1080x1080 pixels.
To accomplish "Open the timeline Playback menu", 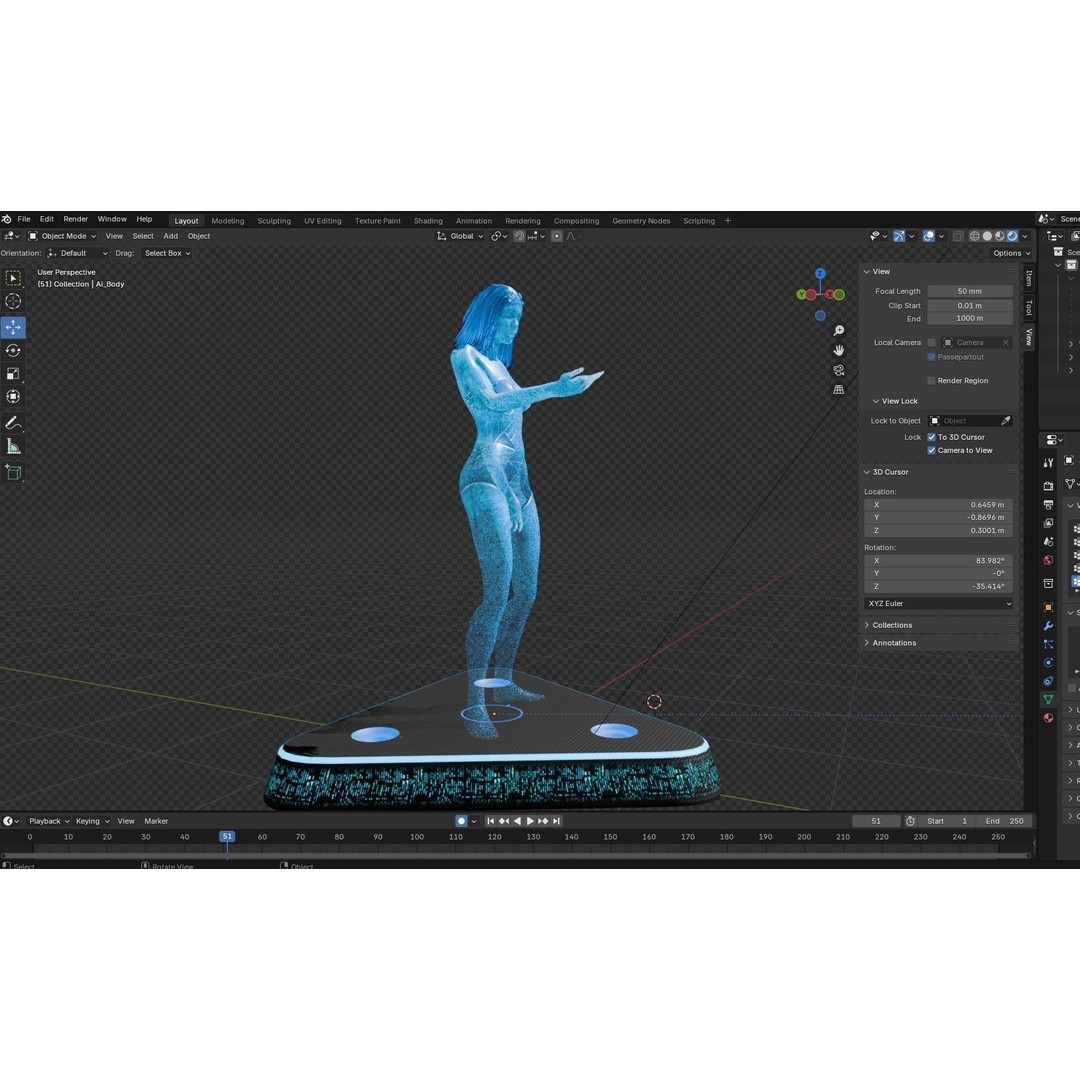I will pyautogui.click(x=49, y=821).
